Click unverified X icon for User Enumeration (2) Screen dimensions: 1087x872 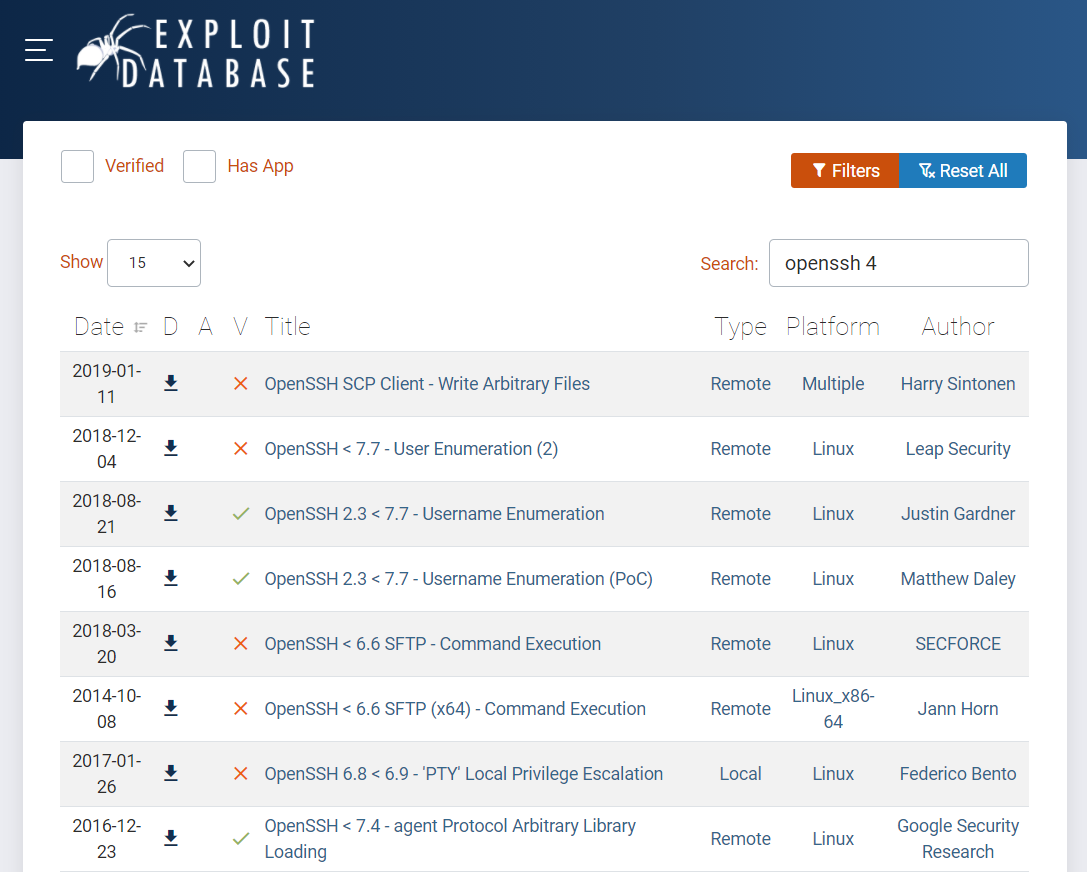click(x=241, y=448)
